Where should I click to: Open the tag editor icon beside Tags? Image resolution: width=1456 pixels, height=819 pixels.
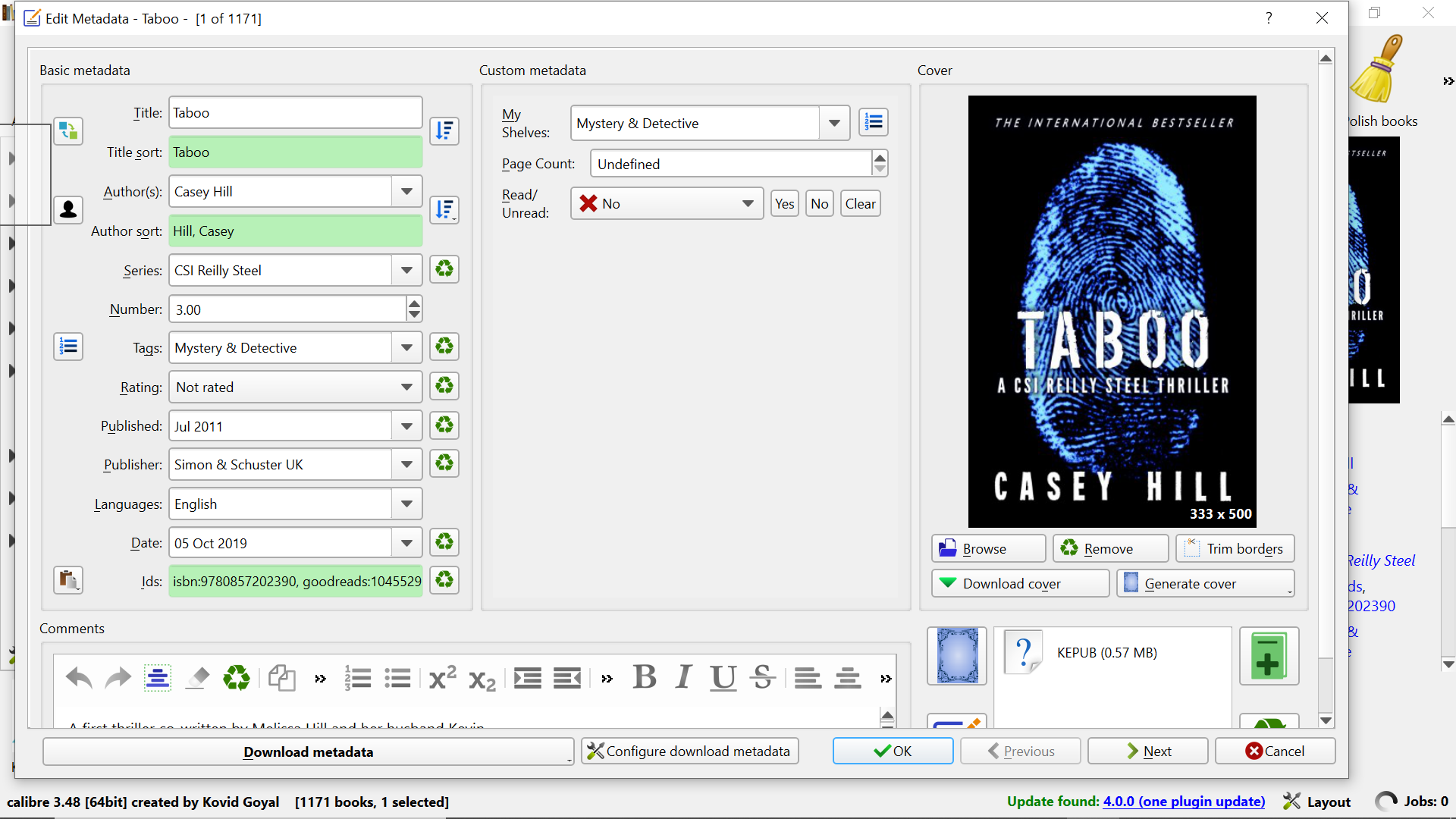pyautogui.click(x=68, y=347)
